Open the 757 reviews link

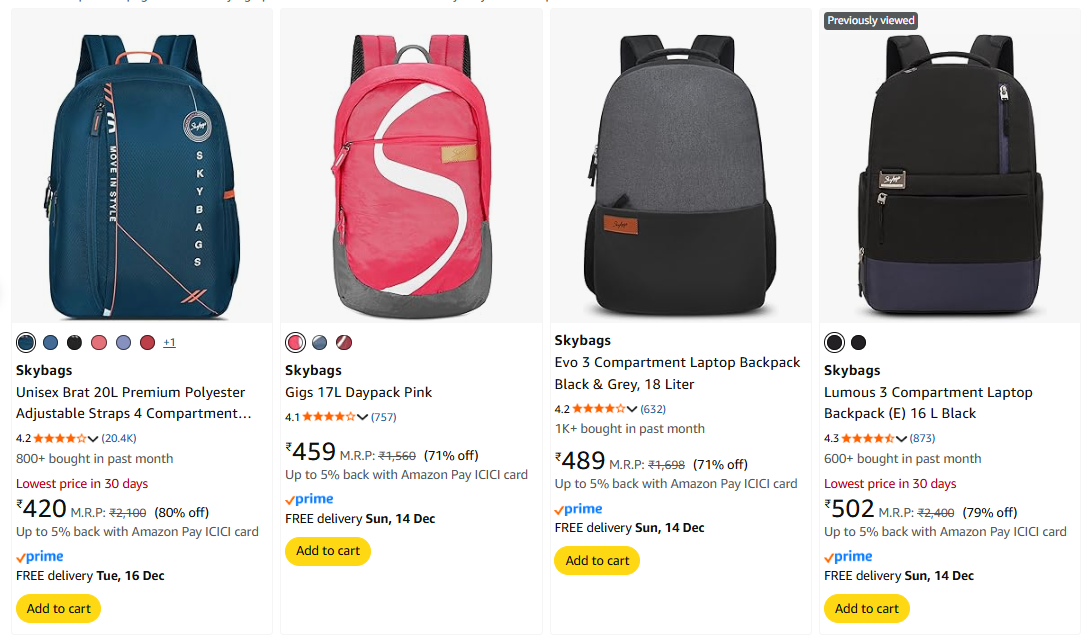coord(383,417)
